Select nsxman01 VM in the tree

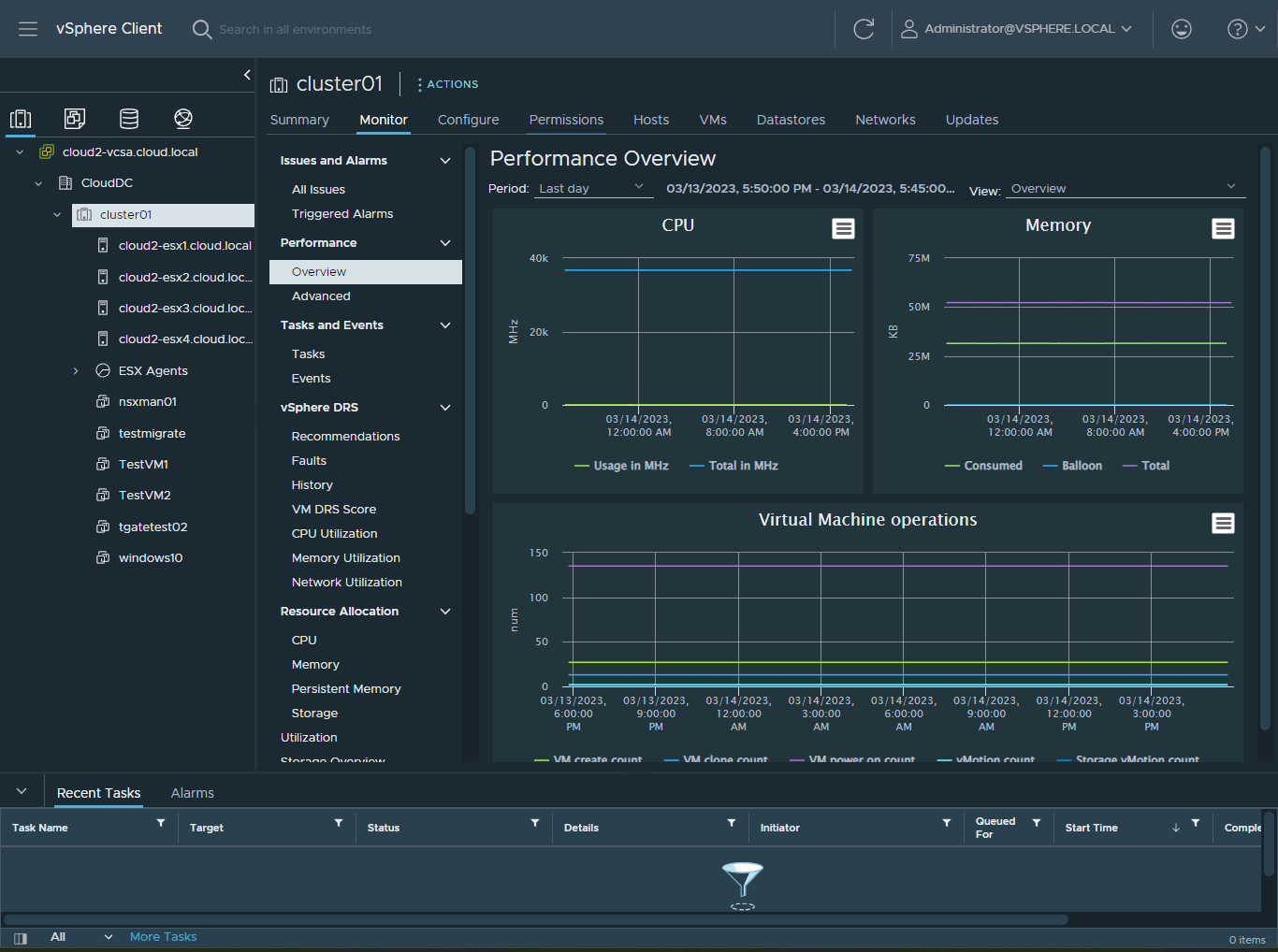point(148,402)
